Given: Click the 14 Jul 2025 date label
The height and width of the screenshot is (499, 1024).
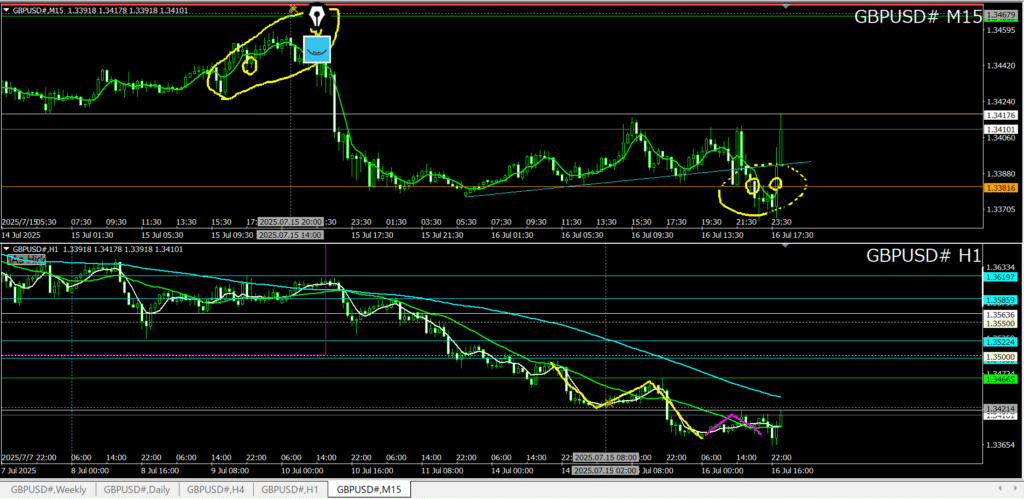Looking at the screenshot, I should [19, 234].
